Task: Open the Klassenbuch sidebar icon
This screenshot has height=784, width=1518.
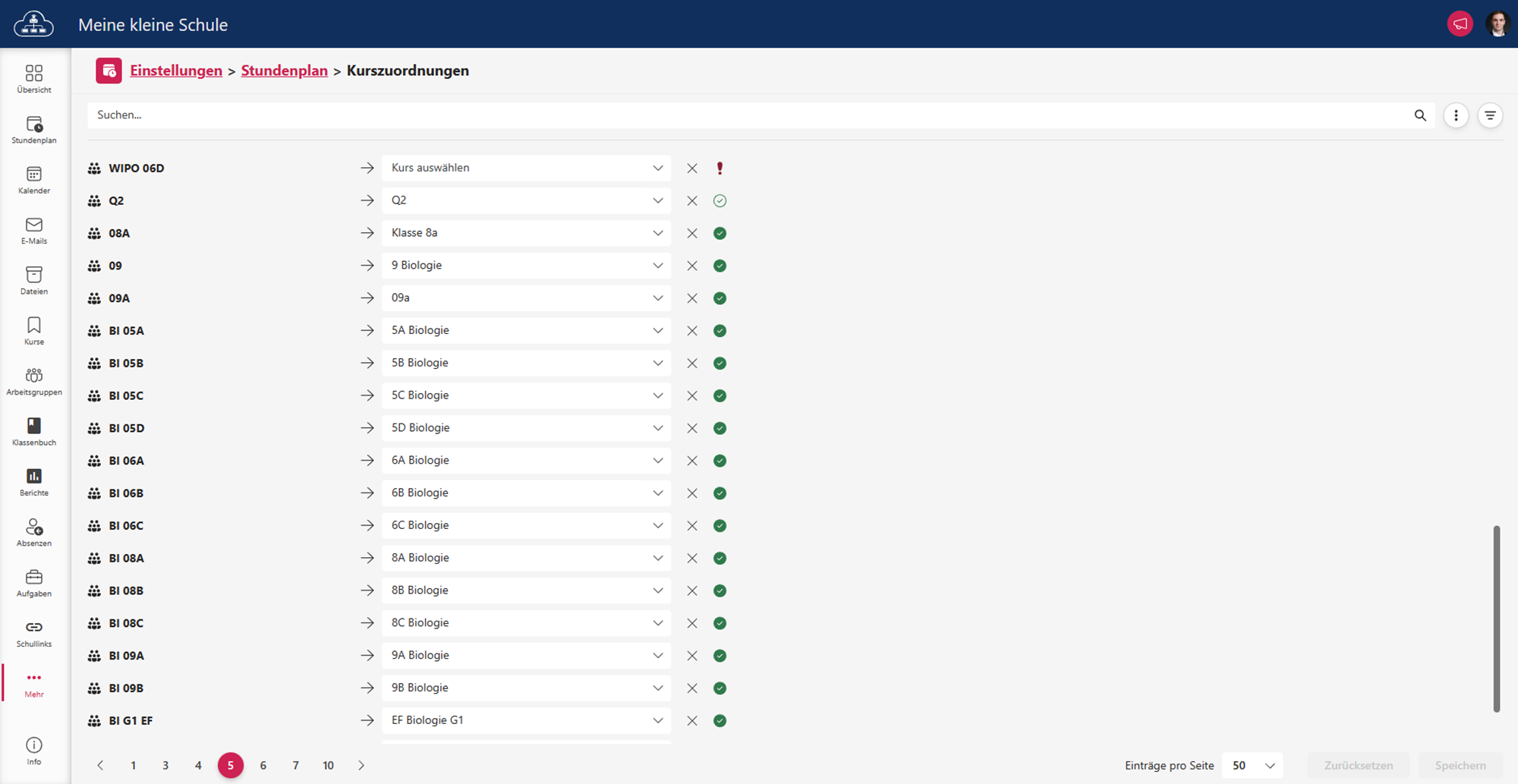Action: coord(34,431)
